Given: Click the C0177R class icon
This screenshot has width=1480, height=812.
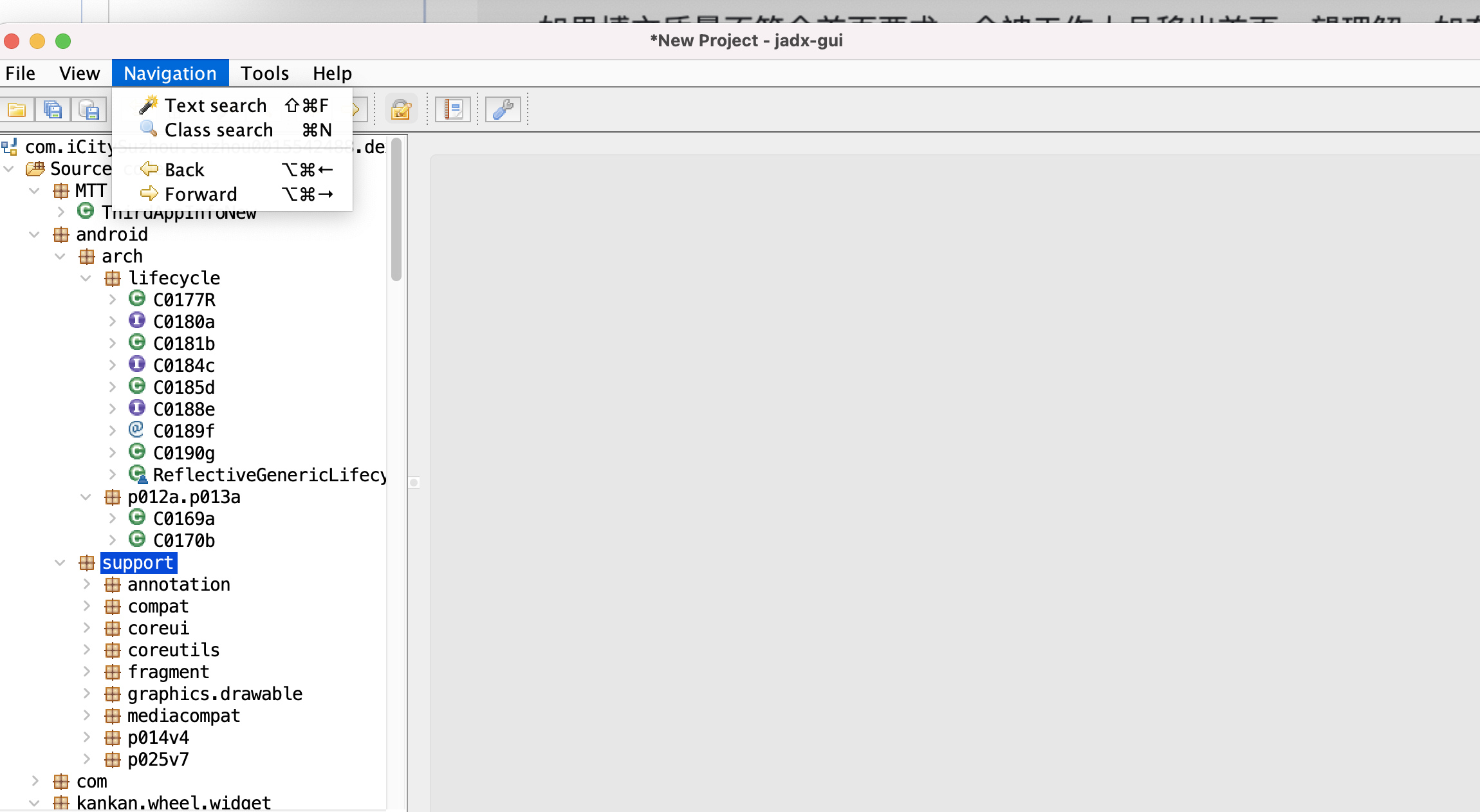Looking at the screenshot, I should [137, 298].
